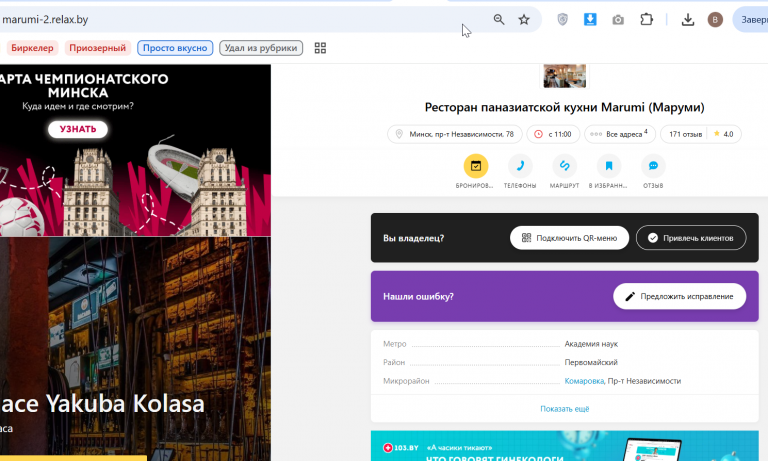The height and width of the screenshot is (461, 768).
Task: Expand the Все адреса address list
Action: (x=620, y=134)
